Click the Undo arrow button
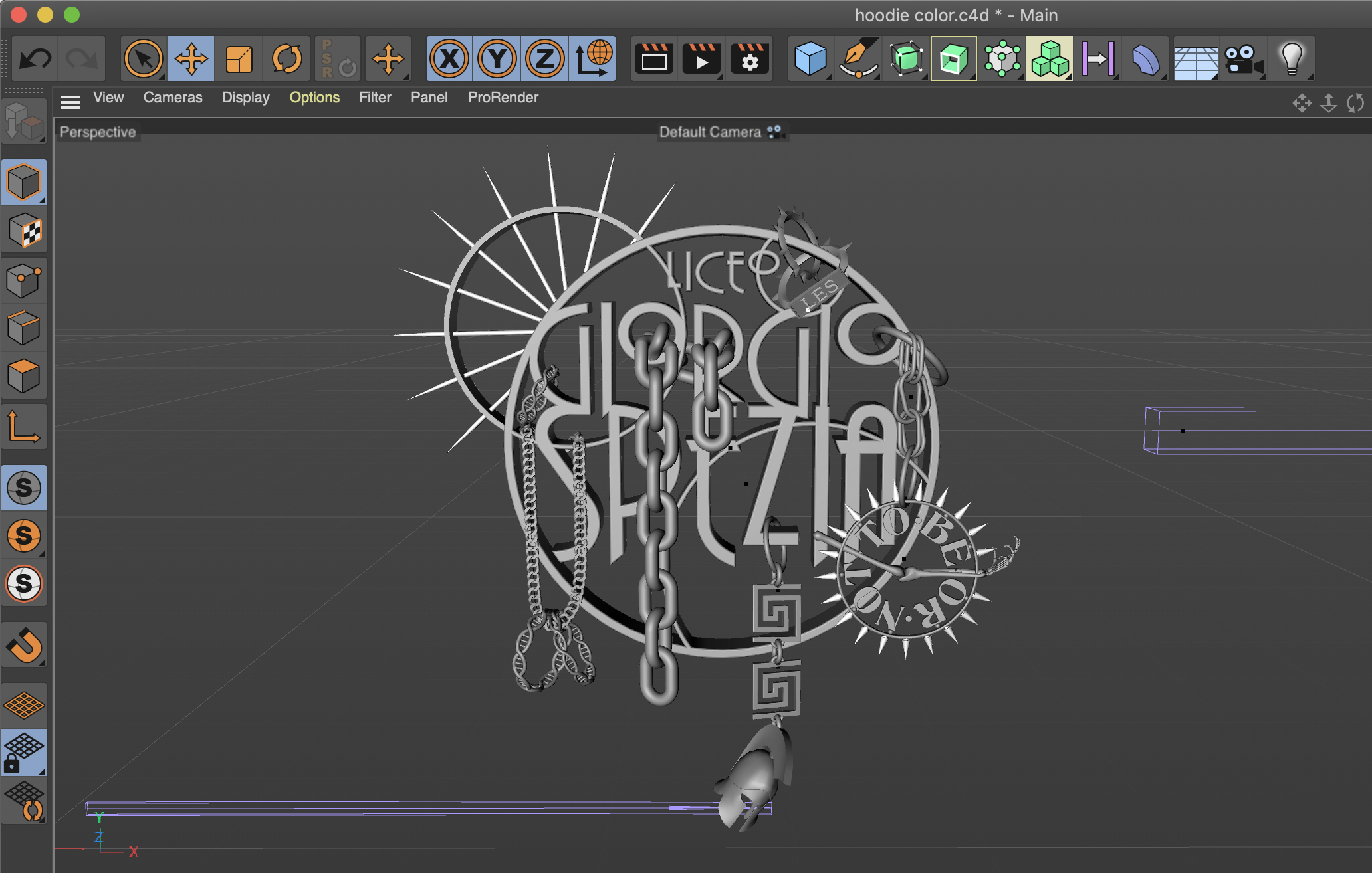Viewport: 1372px width, 873px height. coord(35,59)
